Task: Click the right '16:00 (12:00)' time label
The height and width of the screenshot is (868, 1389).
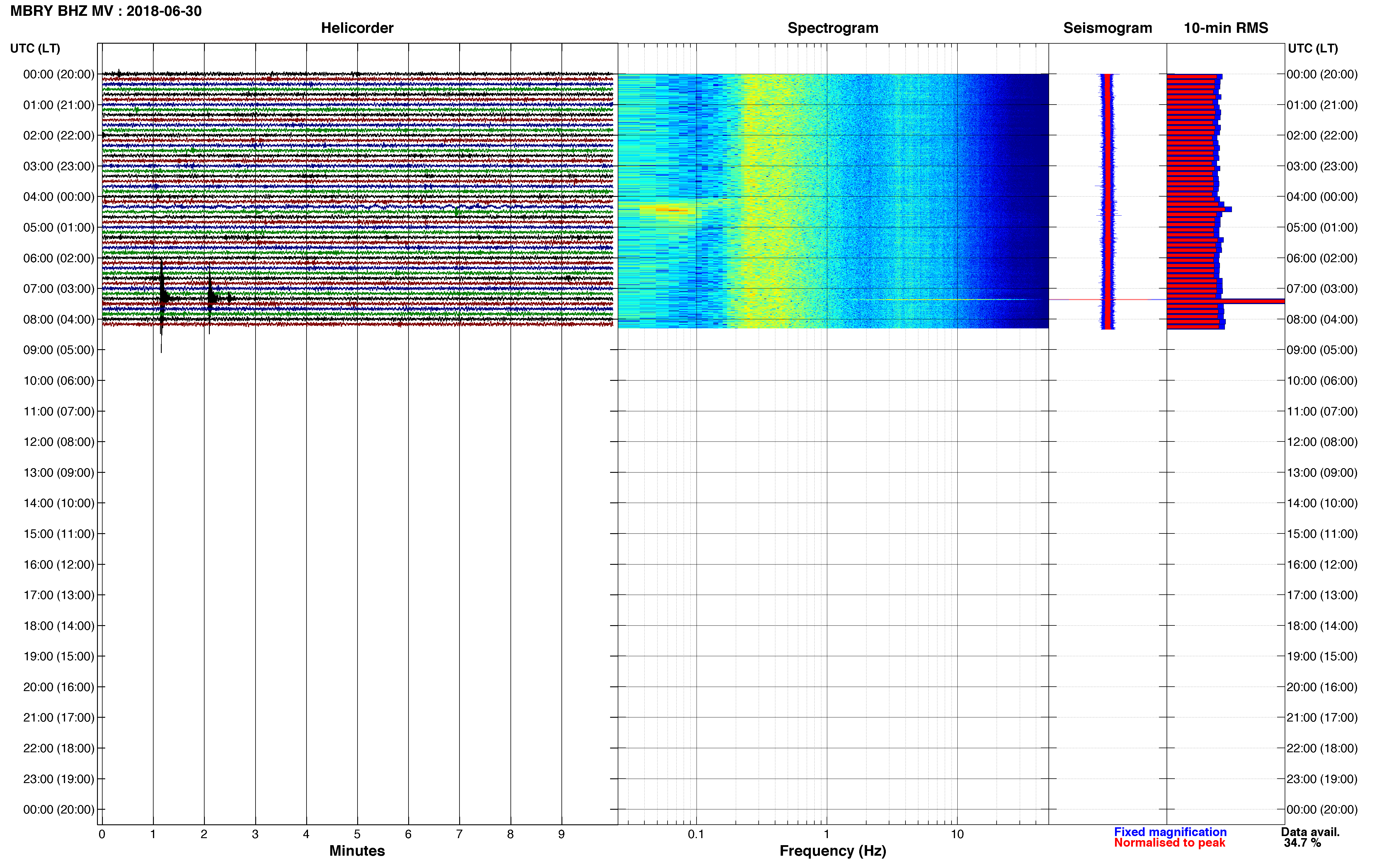Action: pos(1322,564)
